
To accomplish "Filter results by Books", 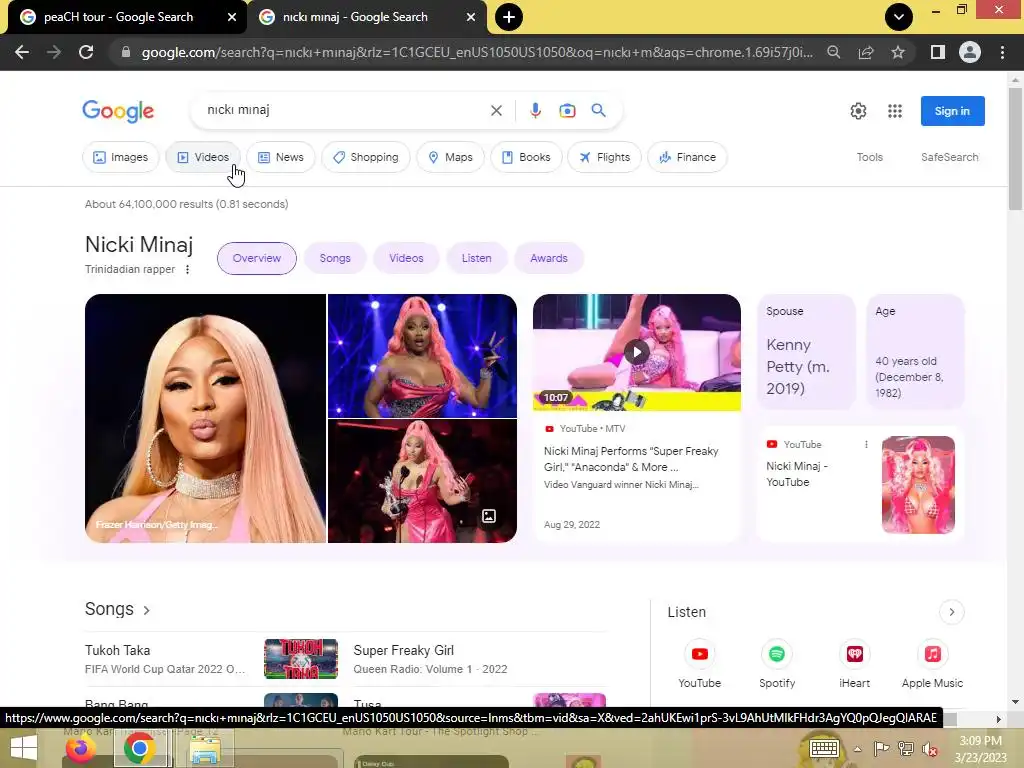I will click(x=526, y=157).
